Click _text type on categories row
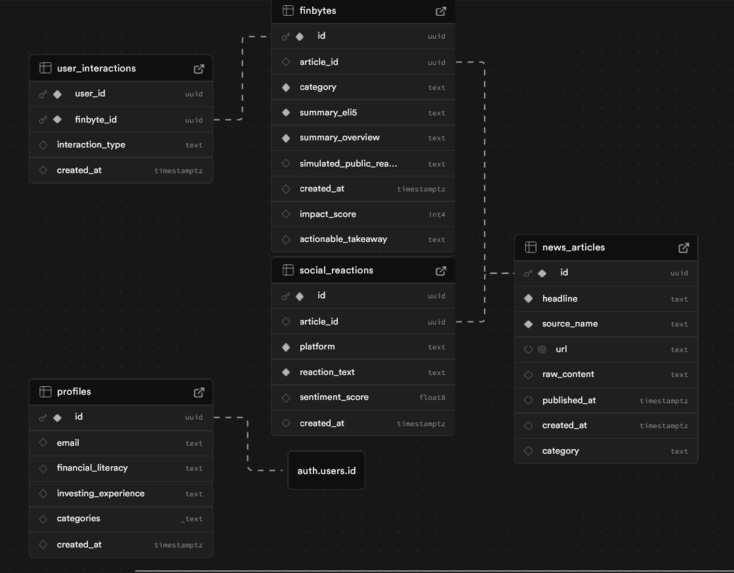The width and height of the screenshot is (734, 573). click(x=192, y=519)
